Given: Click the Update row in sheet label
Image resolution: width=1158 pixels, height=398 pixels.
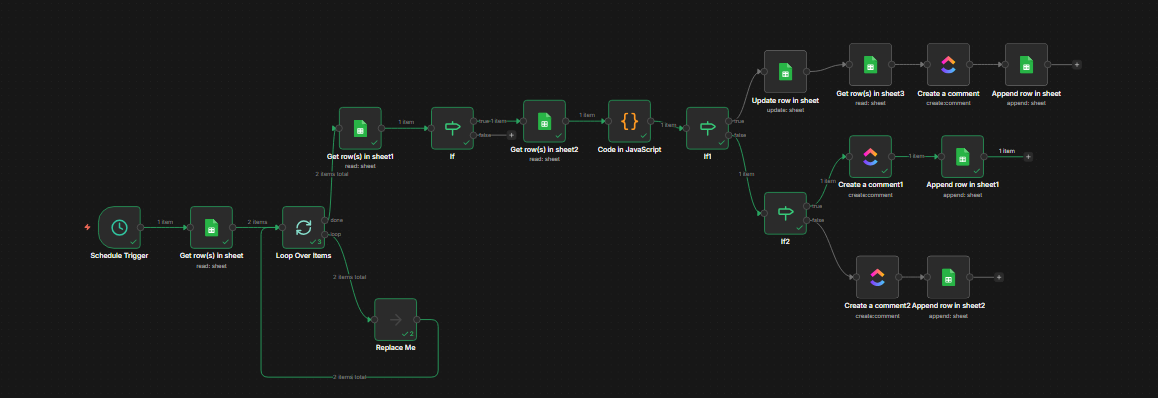Looking at the screenshot, I should (785, 100).
